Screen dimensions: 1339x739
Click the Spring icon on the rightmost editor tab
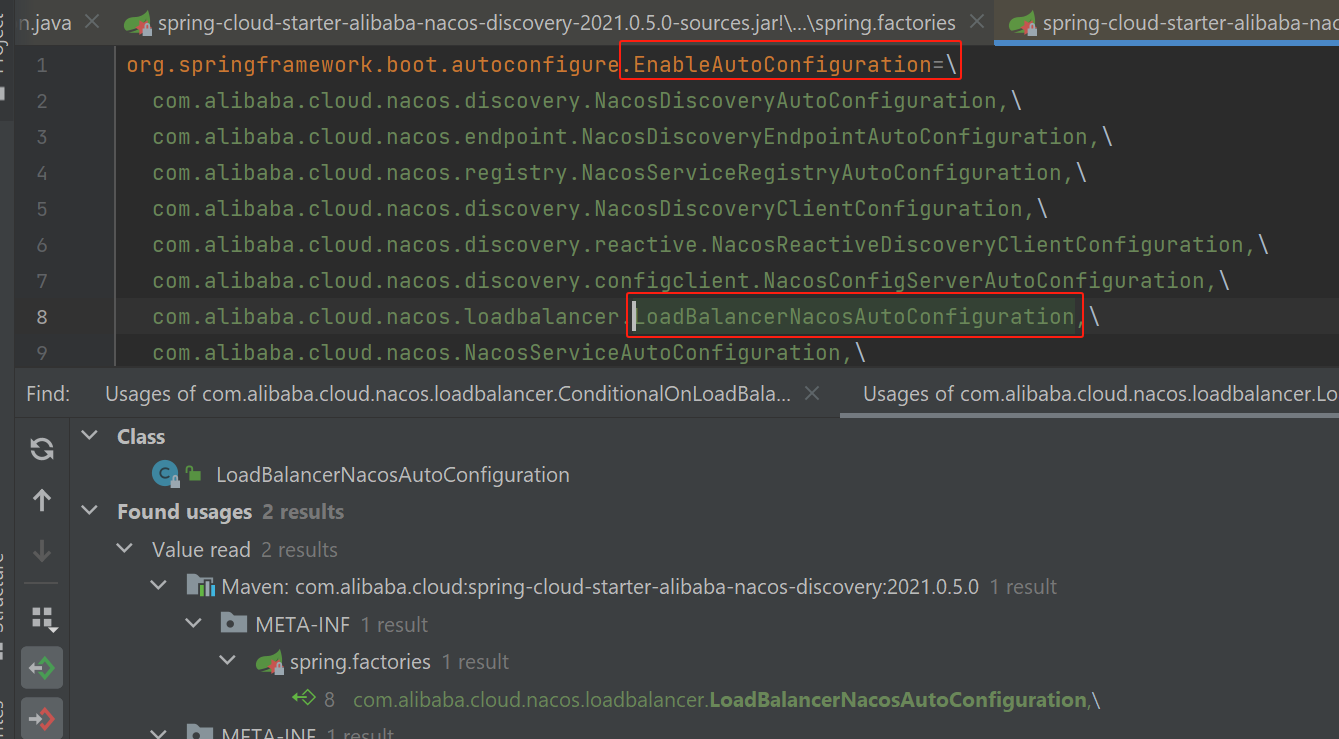pyautogui.click(x=1023, y=23)
